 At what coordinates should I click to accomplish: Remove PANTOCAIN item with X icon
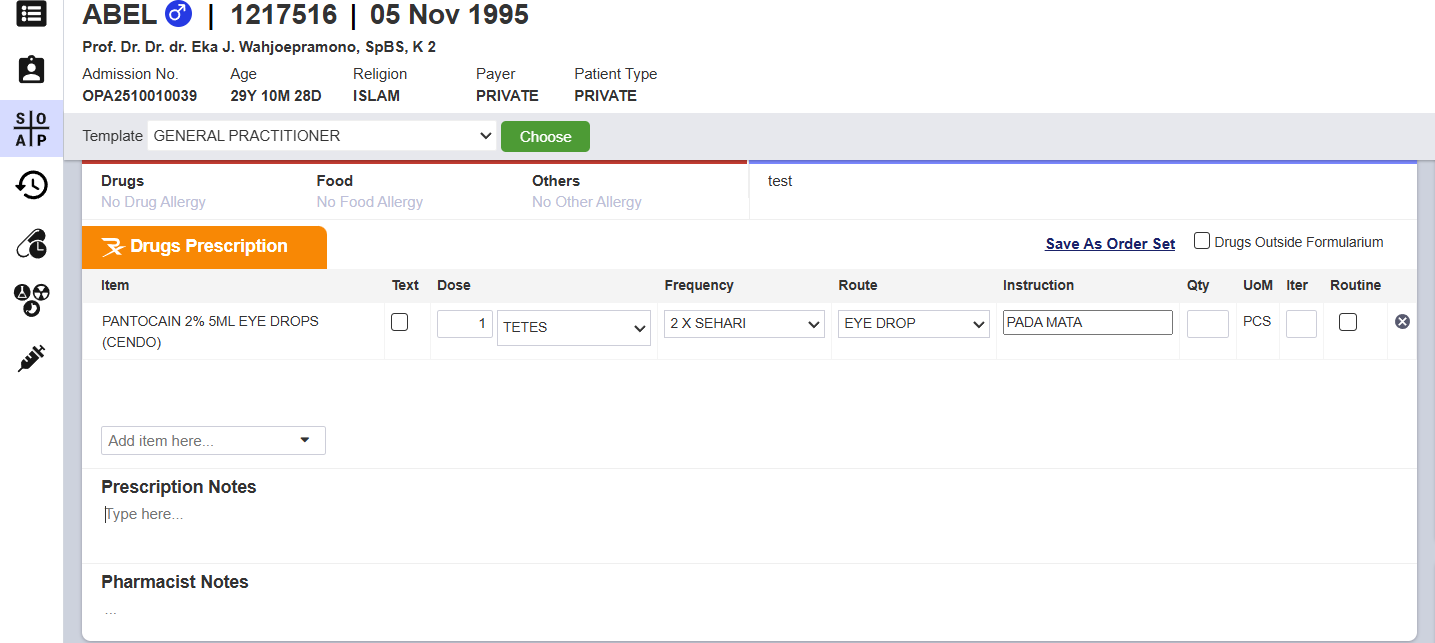pos(1402,322)
